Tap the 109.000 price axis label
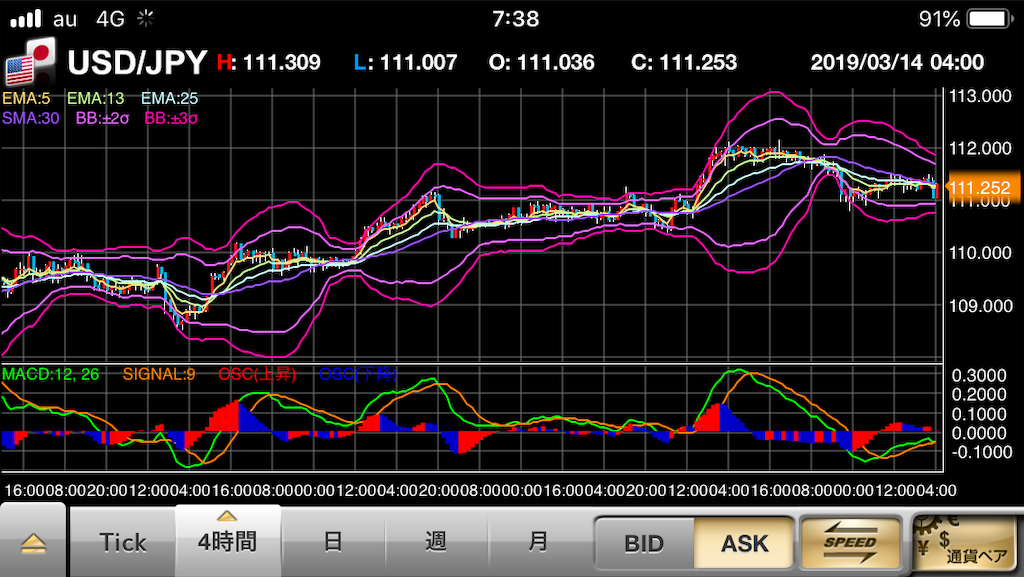Screen dimensions: 1024x577 click(x=980, y=306)
